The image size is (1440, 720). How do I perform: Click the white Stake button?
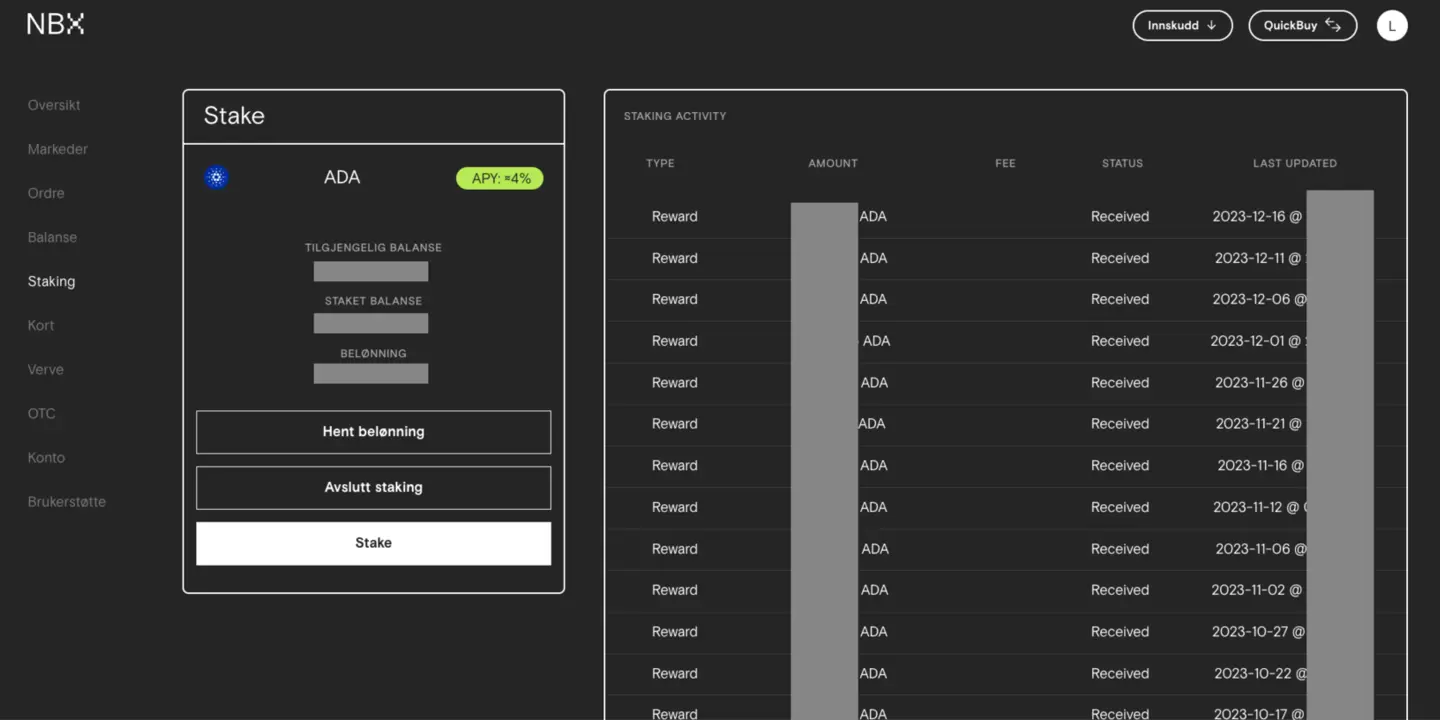coord(373,543)
